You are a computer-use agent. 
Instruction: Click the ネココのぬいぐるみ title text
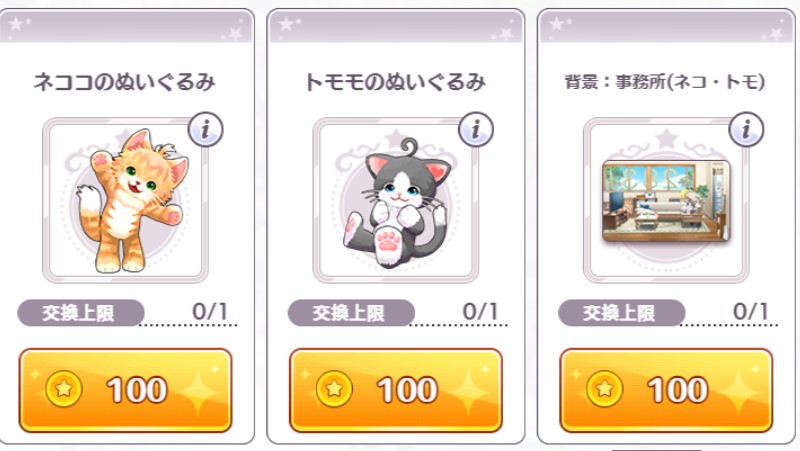(x=124, y=82)
